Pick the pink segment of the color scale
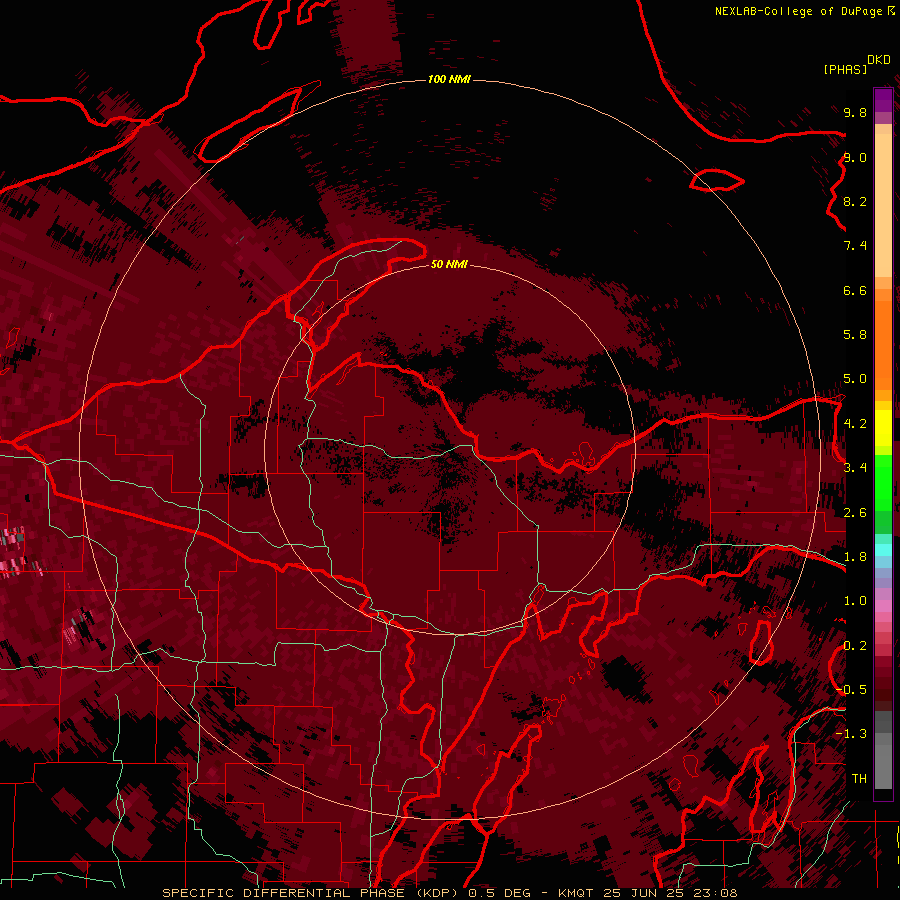Screen dimensions: 900x900 tap(883, 606)
